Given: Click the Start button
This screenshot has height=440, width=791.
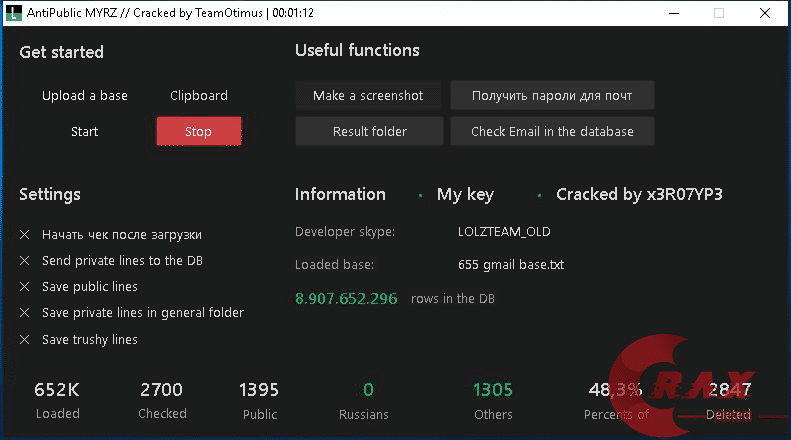Looking at the screenshot, I should click(x=85, y=132).
